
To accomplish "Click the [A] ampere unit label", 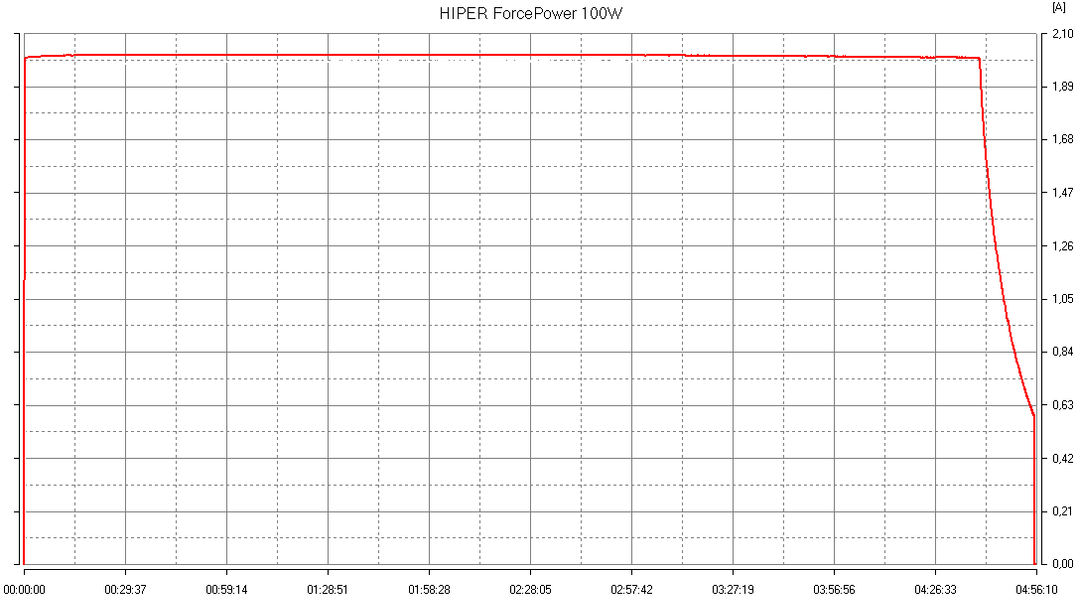I will (x=1058, y=8).
